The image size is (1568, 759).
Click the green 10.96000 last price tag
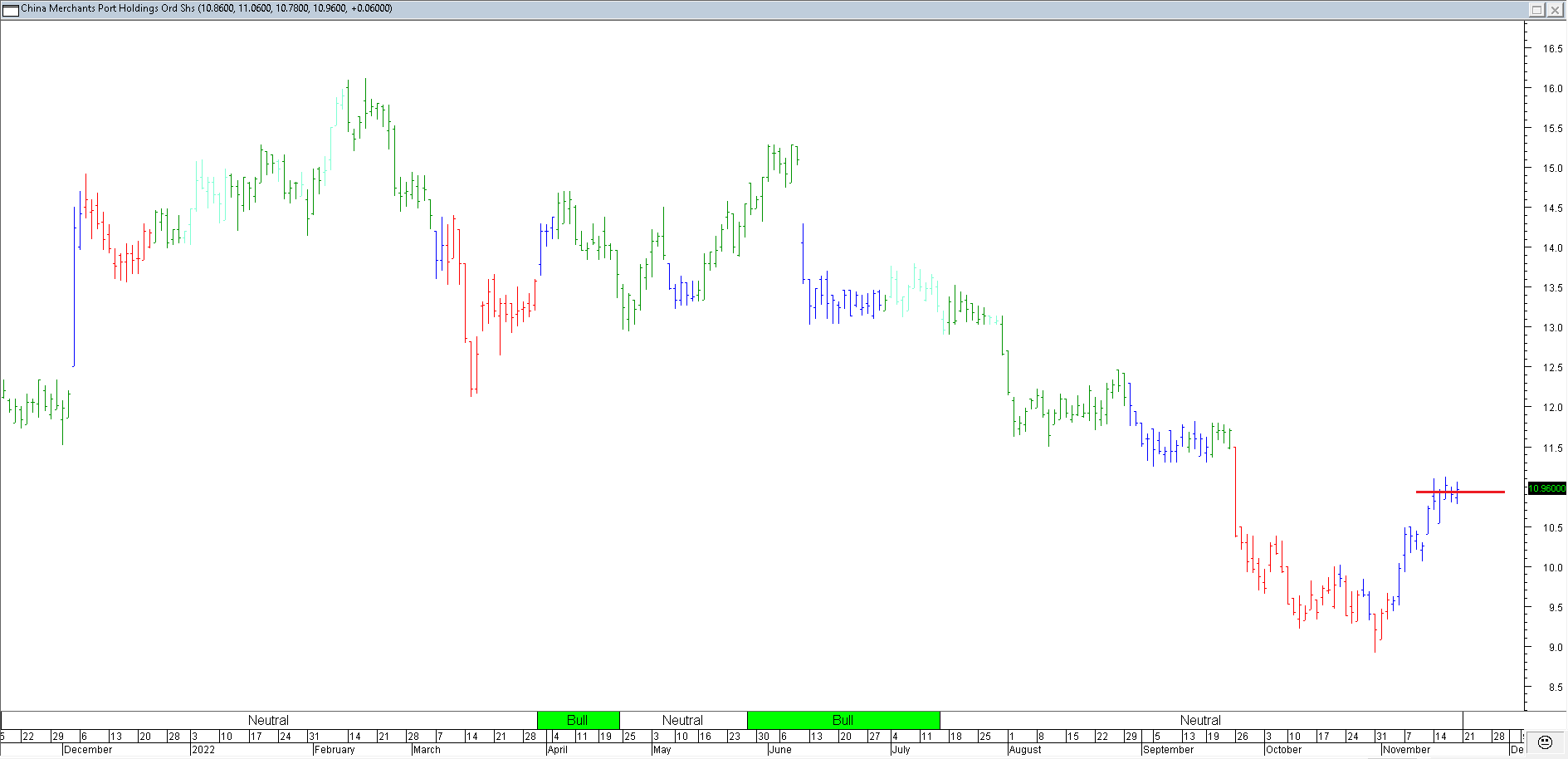1547,488
